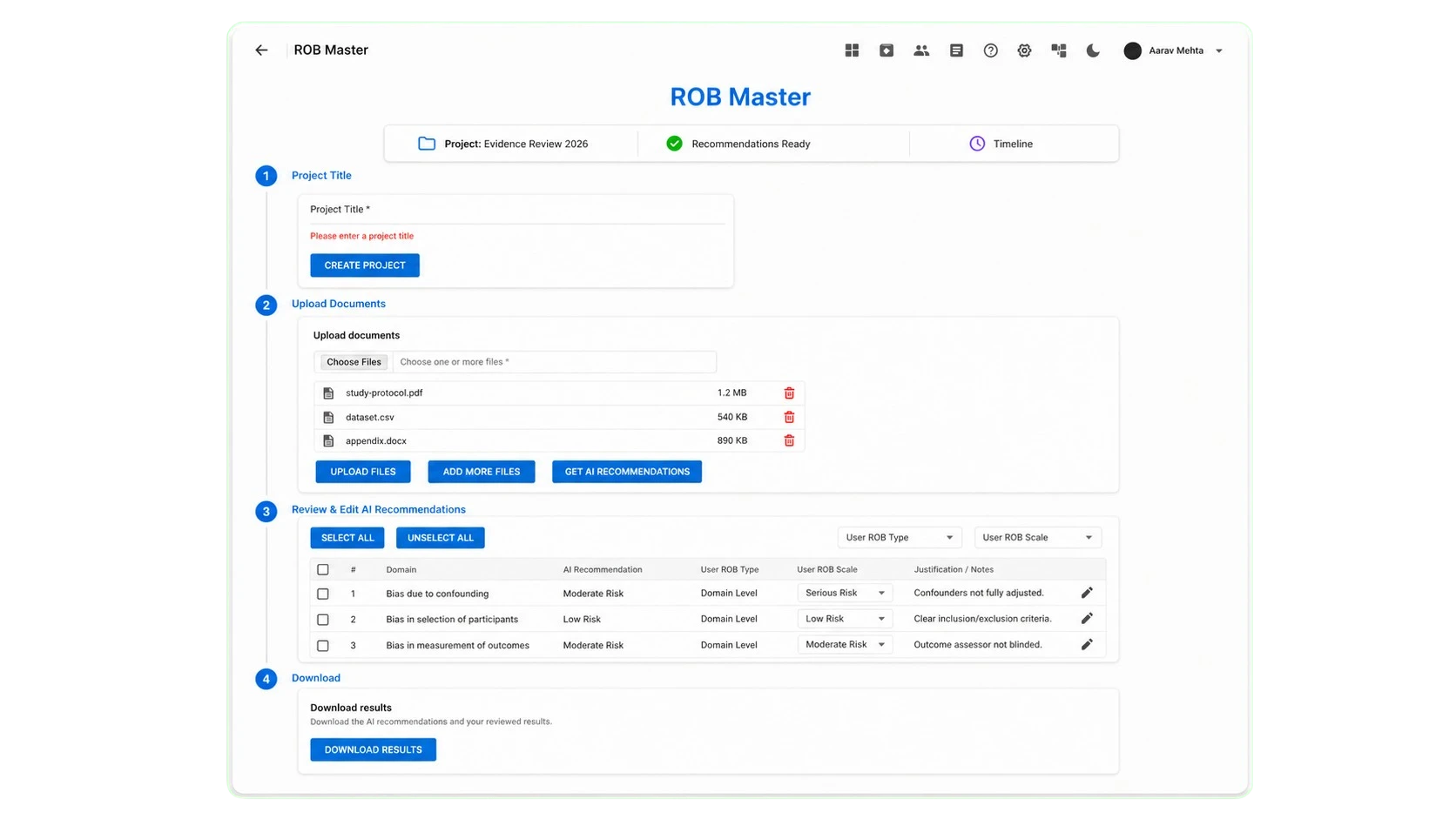This screenshot has height=819, width=1456.
Task: Click the Upload Files button
Action: [x=363, y=472]
